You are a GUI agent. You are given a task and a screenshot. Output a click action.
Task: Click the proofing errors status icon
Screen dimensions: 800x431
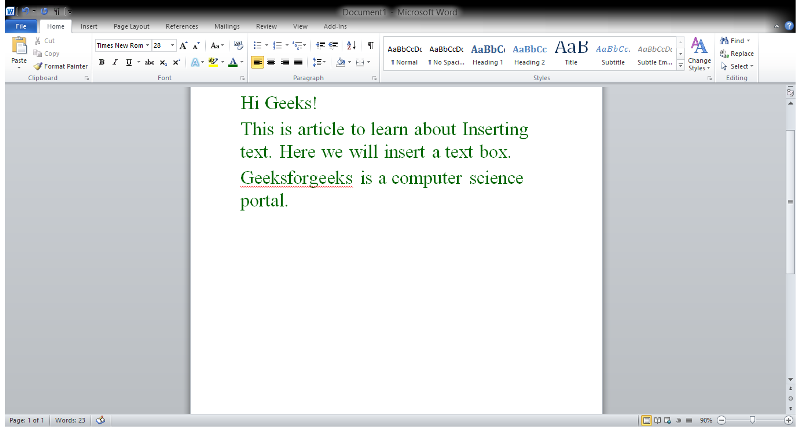(x=101, y=420)
